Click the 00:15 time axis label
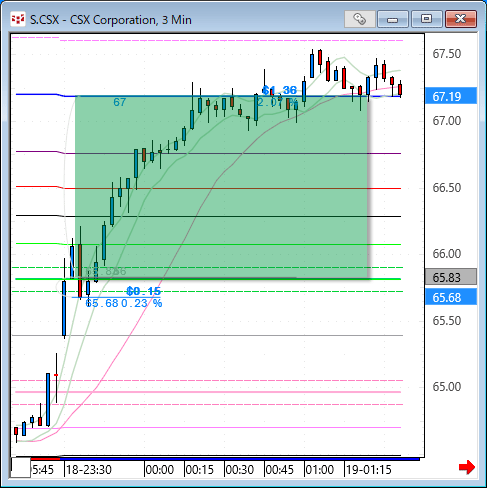 (200, 470)
